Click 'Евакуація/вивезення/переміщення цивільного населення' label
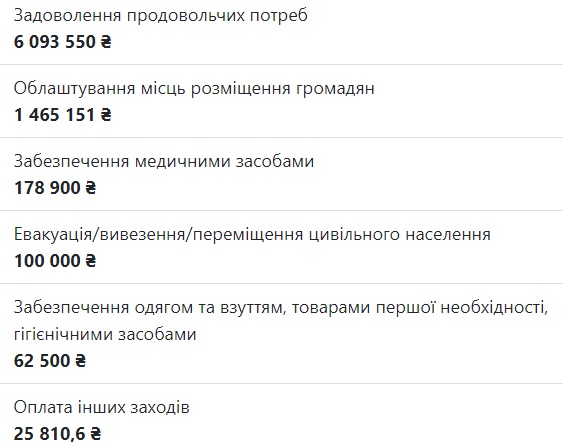 252,234
